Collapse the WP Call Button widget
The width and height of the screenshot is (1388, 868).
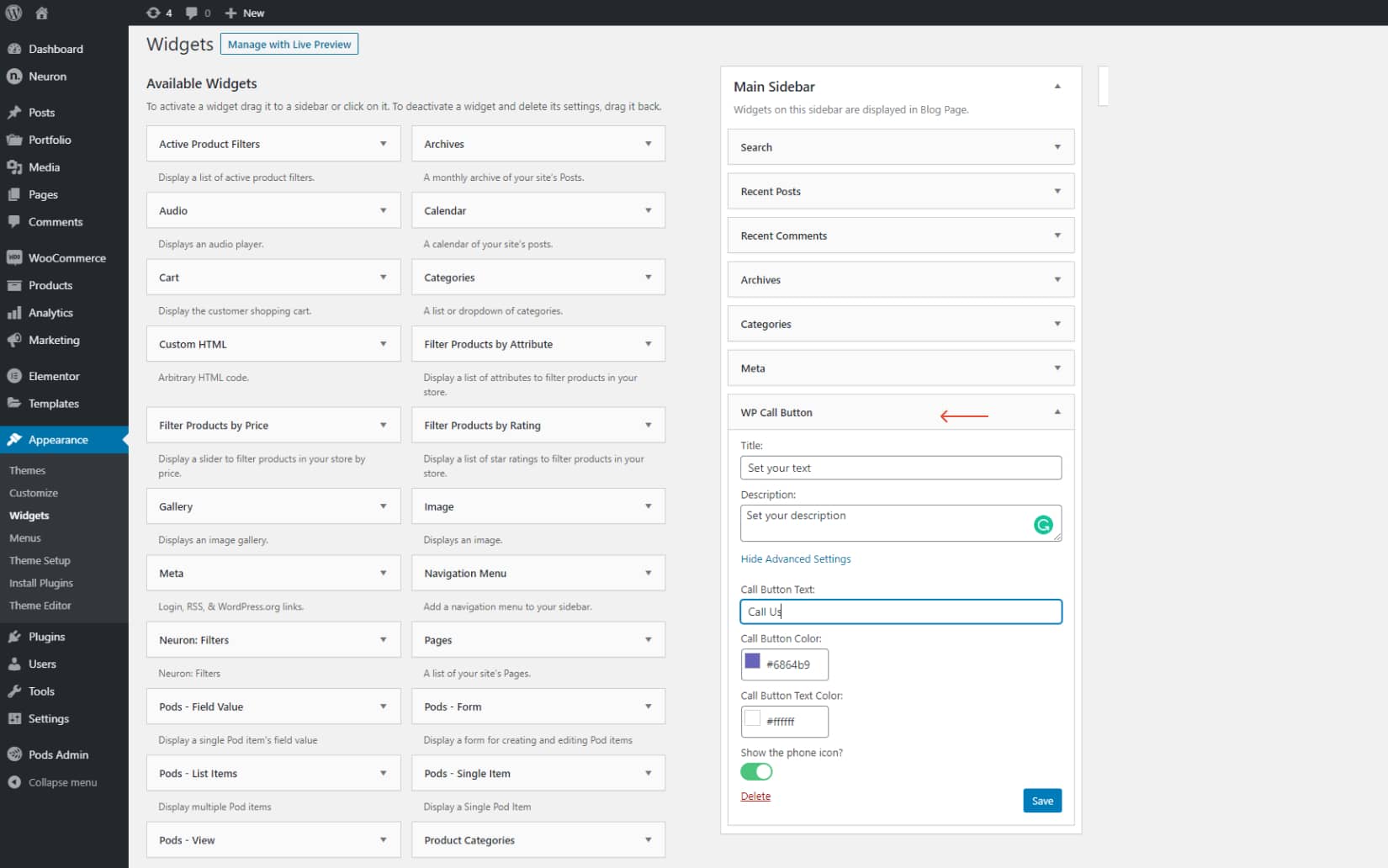(x=1057, y=412)
